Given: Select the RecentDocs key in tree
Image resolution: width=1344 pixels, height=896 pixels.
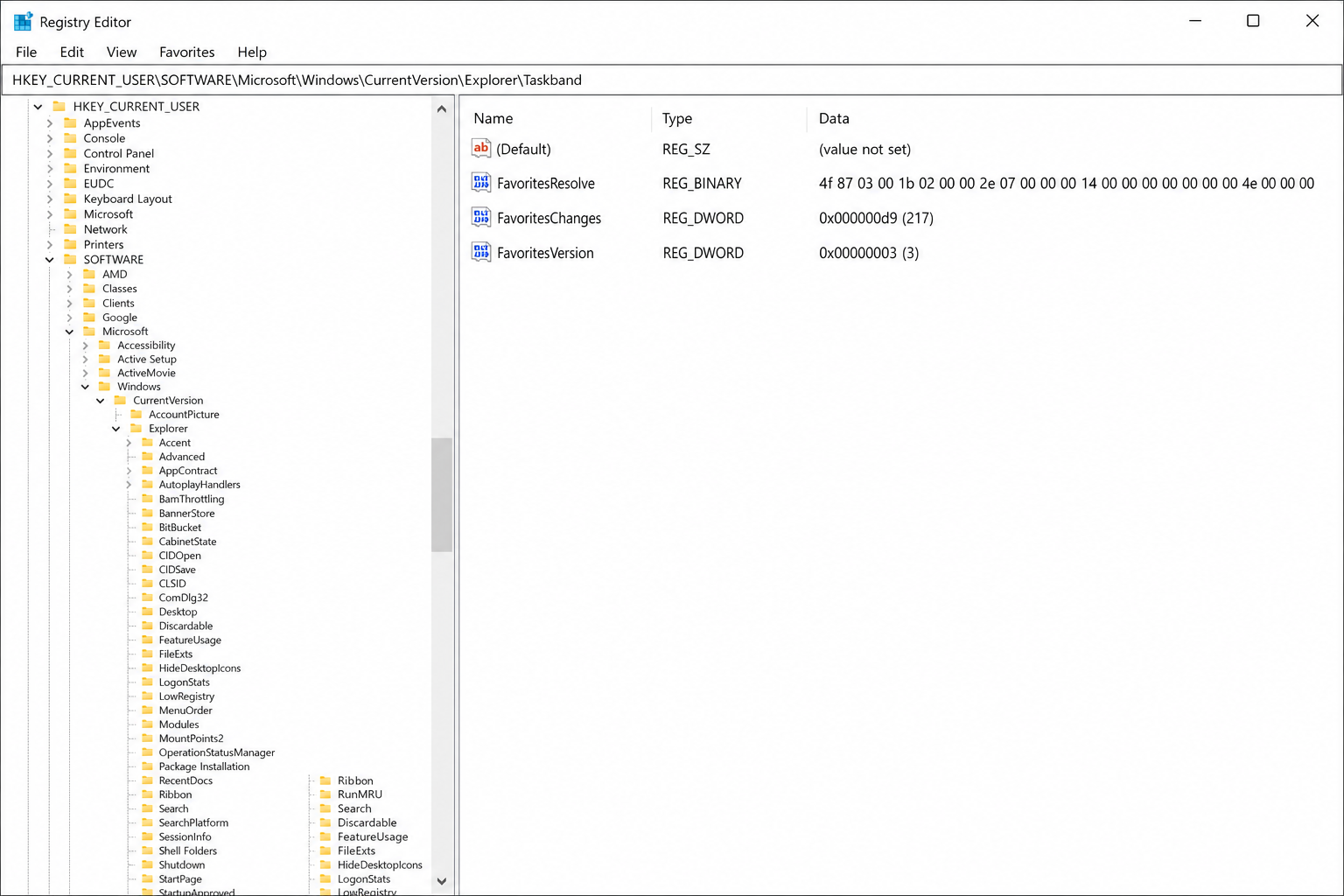Looking at the screenshot, I should coord(185,780).
